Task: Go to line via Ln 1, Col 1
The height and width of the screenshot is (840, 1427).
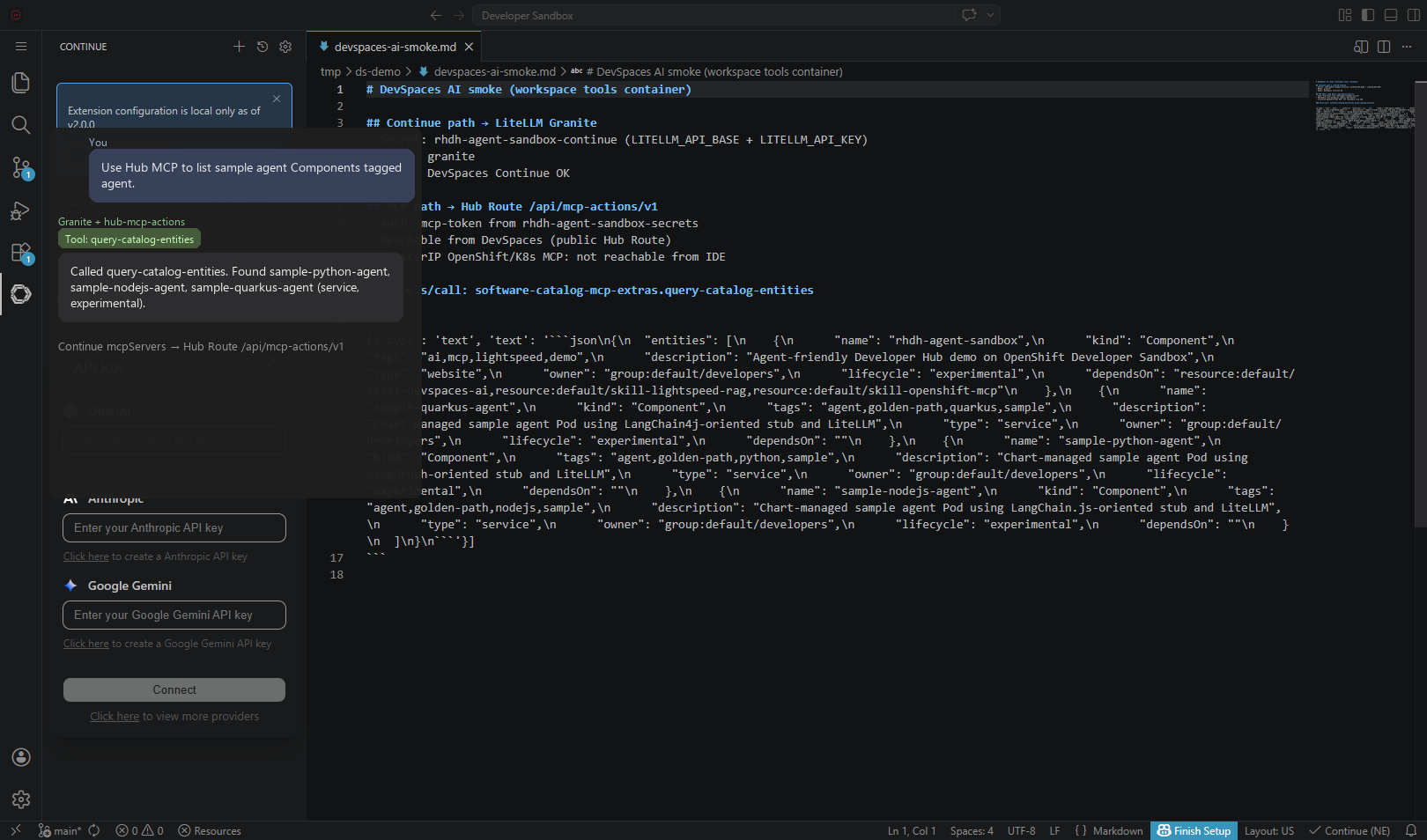Action: point(912,830)
